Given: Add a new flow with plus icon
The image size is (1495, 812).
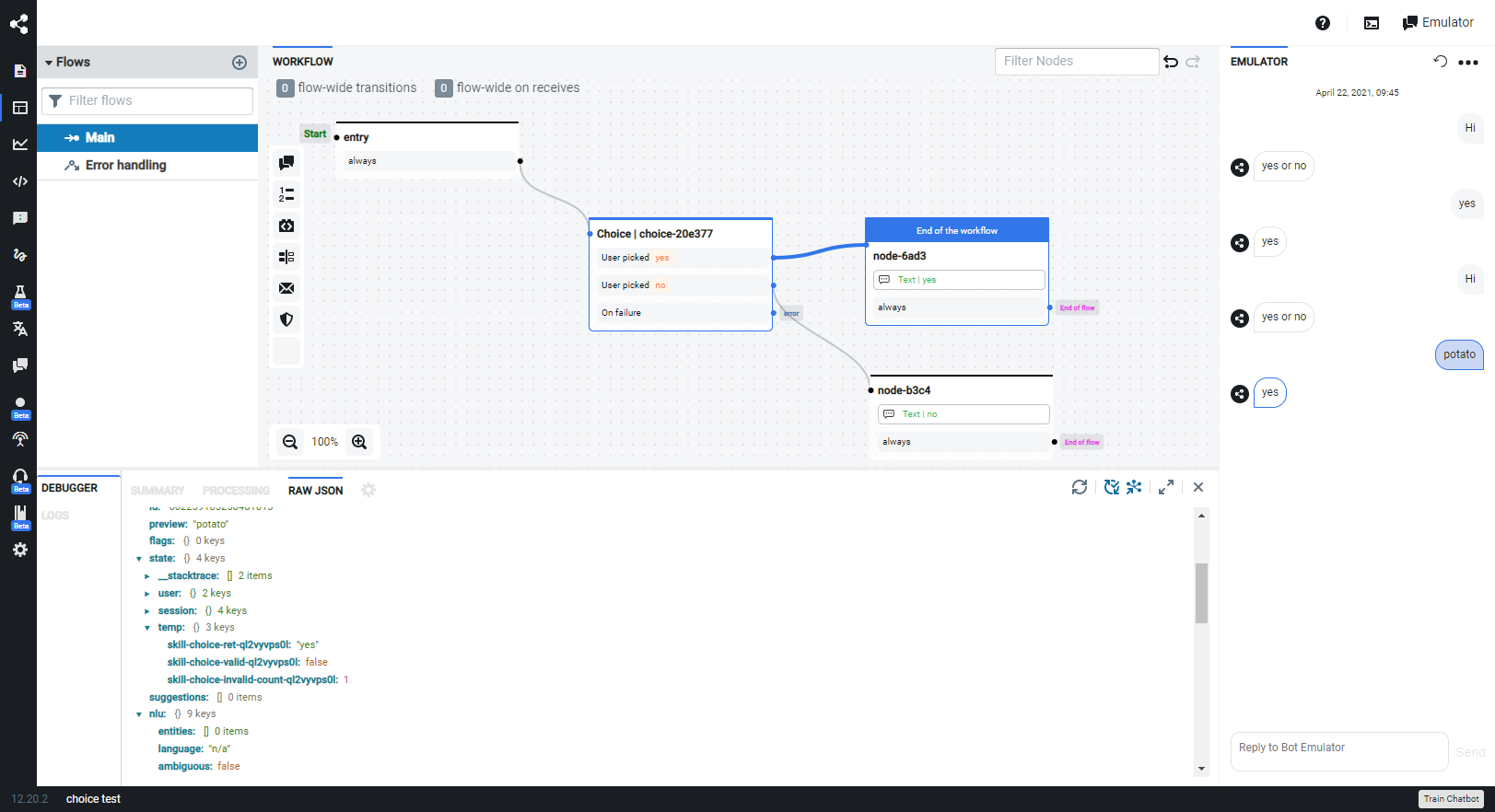Looking at the screenshot, I should pyautogui.click(x=239, y=63).
